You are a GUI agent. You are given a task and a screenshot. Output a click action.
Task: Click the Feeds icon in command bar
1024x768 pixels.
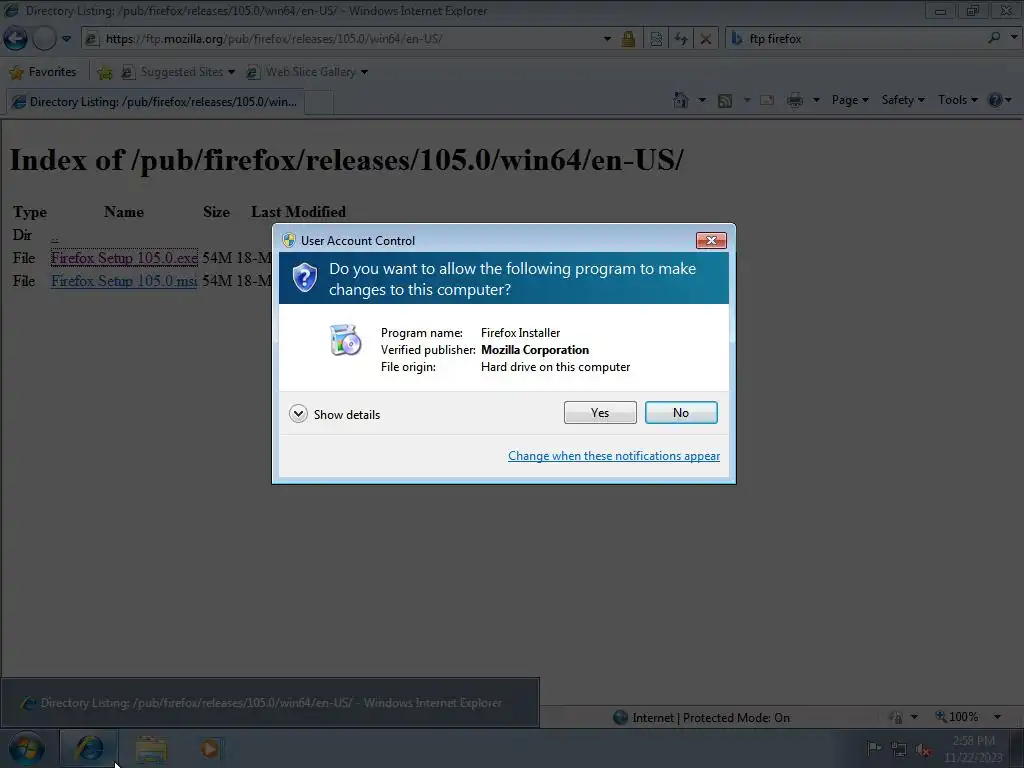pos(725,101)
